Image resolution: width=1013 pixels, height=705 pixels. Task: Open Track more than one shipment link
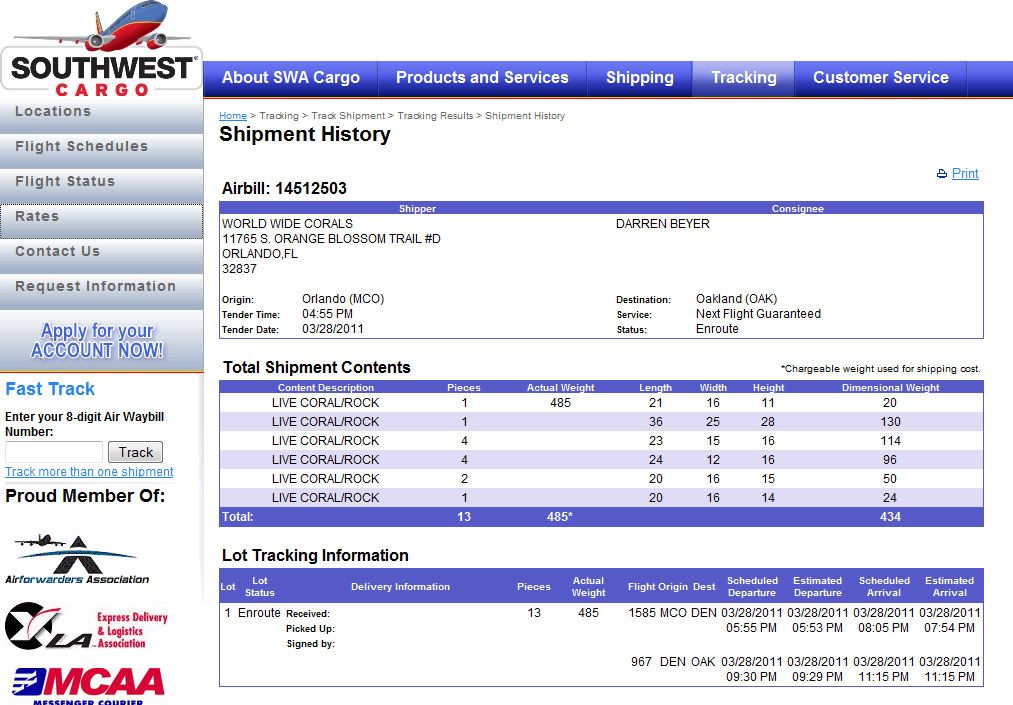click(x=89, y=472)
